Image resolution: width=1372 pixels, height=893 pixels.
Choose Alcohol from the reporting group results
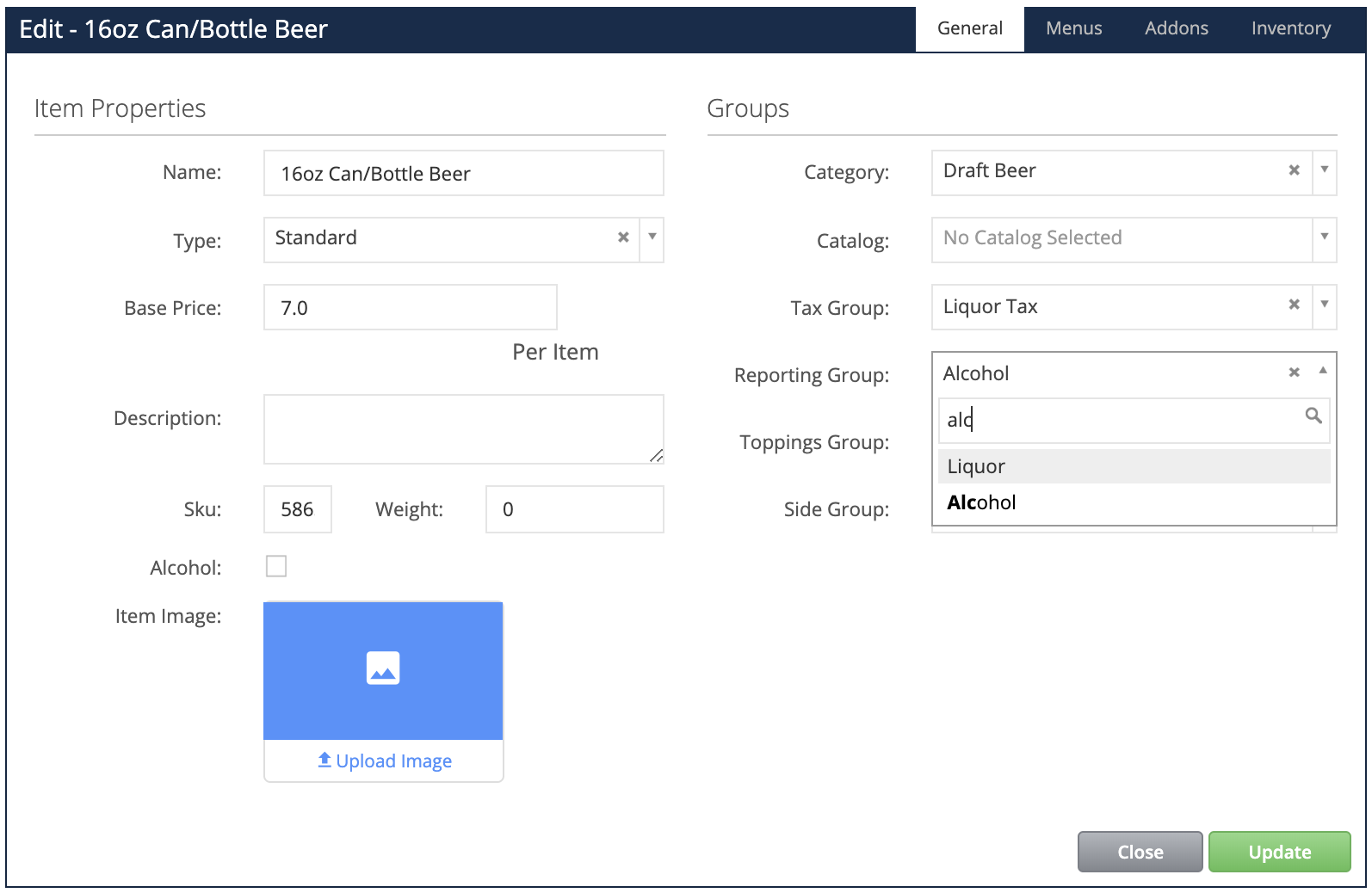point(1134,502)
